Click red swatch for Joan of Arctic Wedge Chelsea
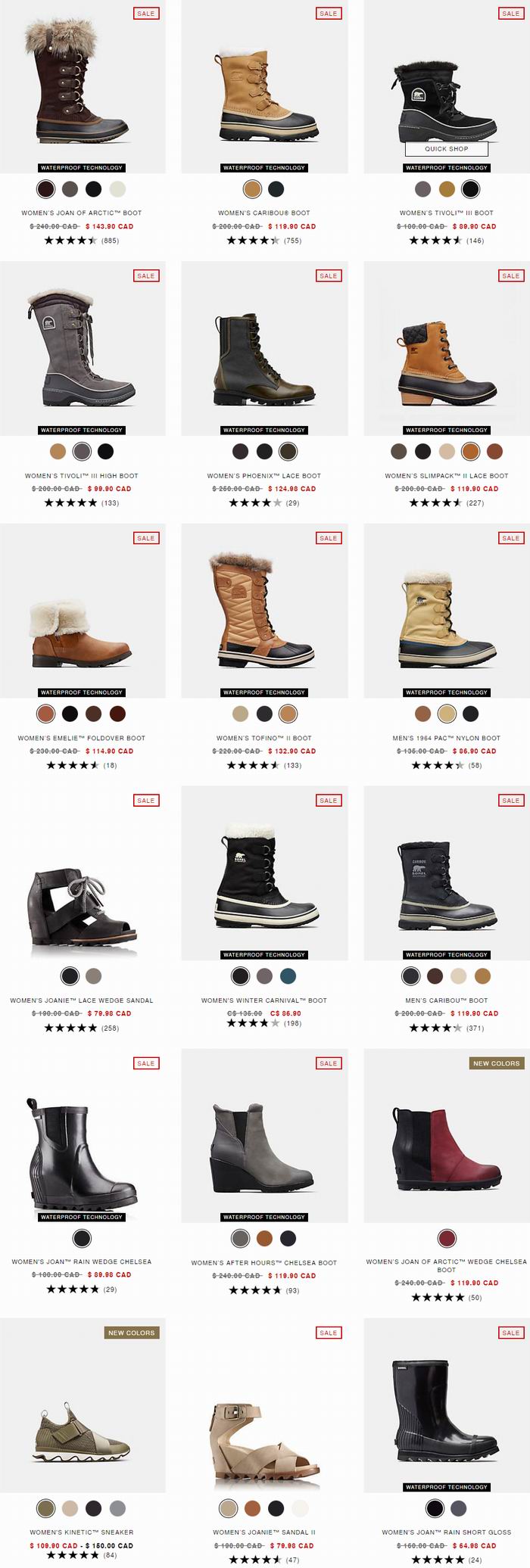This screenshot has width=530, height=1568. [447, 1239]
